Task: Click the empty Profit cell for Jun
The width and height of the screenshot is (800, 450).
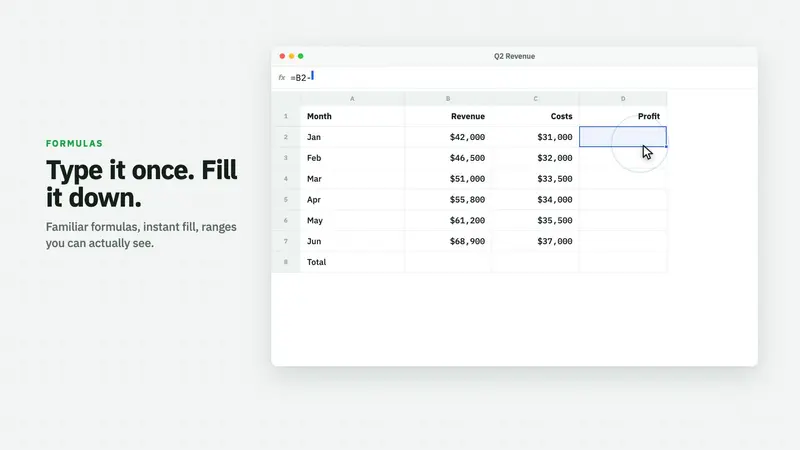Action: (623, 241)
